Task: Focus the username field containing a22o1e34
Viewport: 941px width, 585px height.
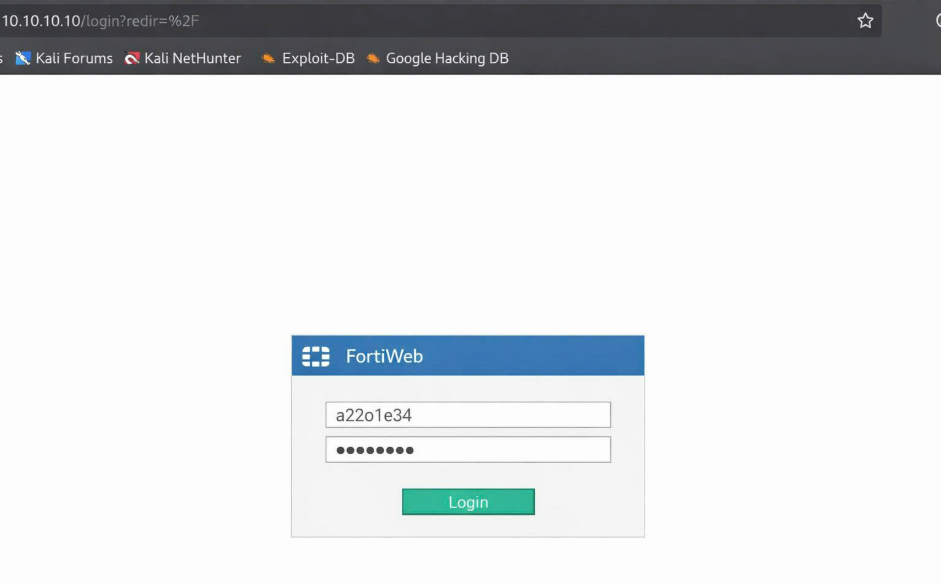Action: tap(468, 415)
